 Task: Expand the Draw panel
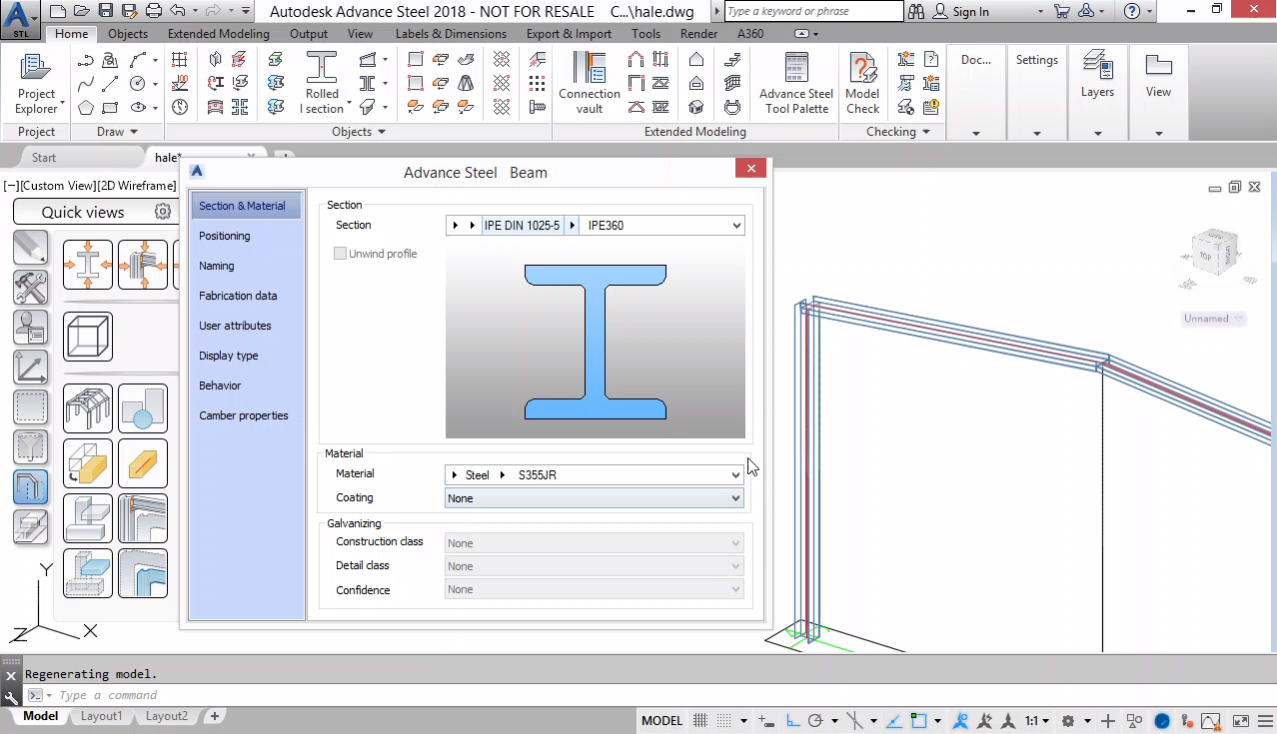click(117, 131)
